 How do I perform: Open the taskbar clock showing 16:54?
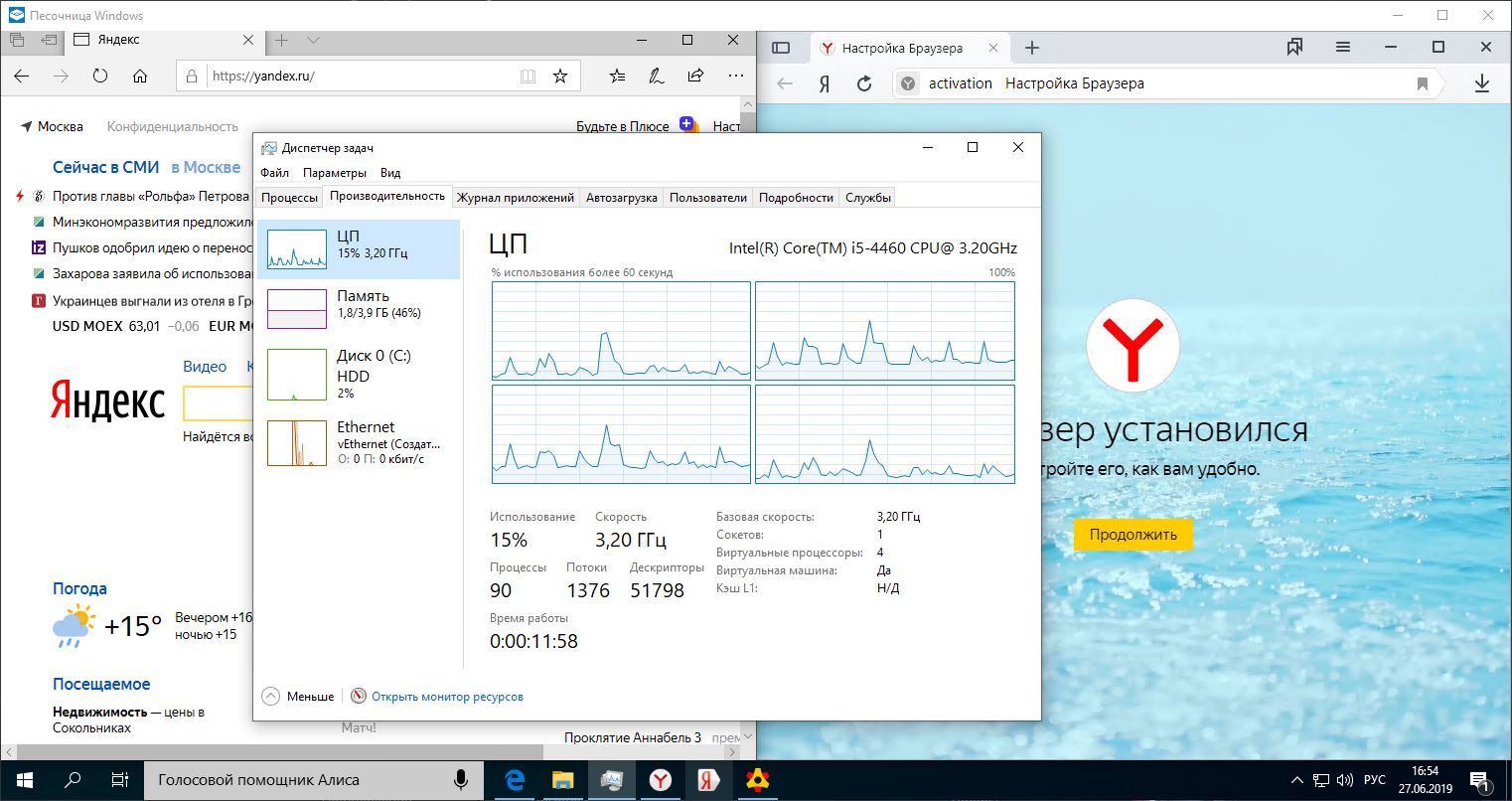coord(1425,780)
